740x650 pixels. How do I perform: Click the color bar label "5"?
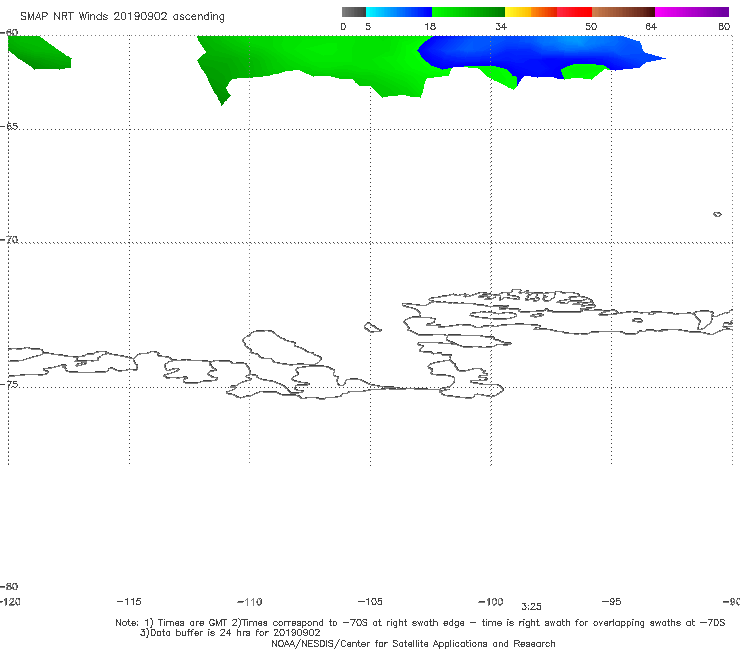(x=368, y=26)
